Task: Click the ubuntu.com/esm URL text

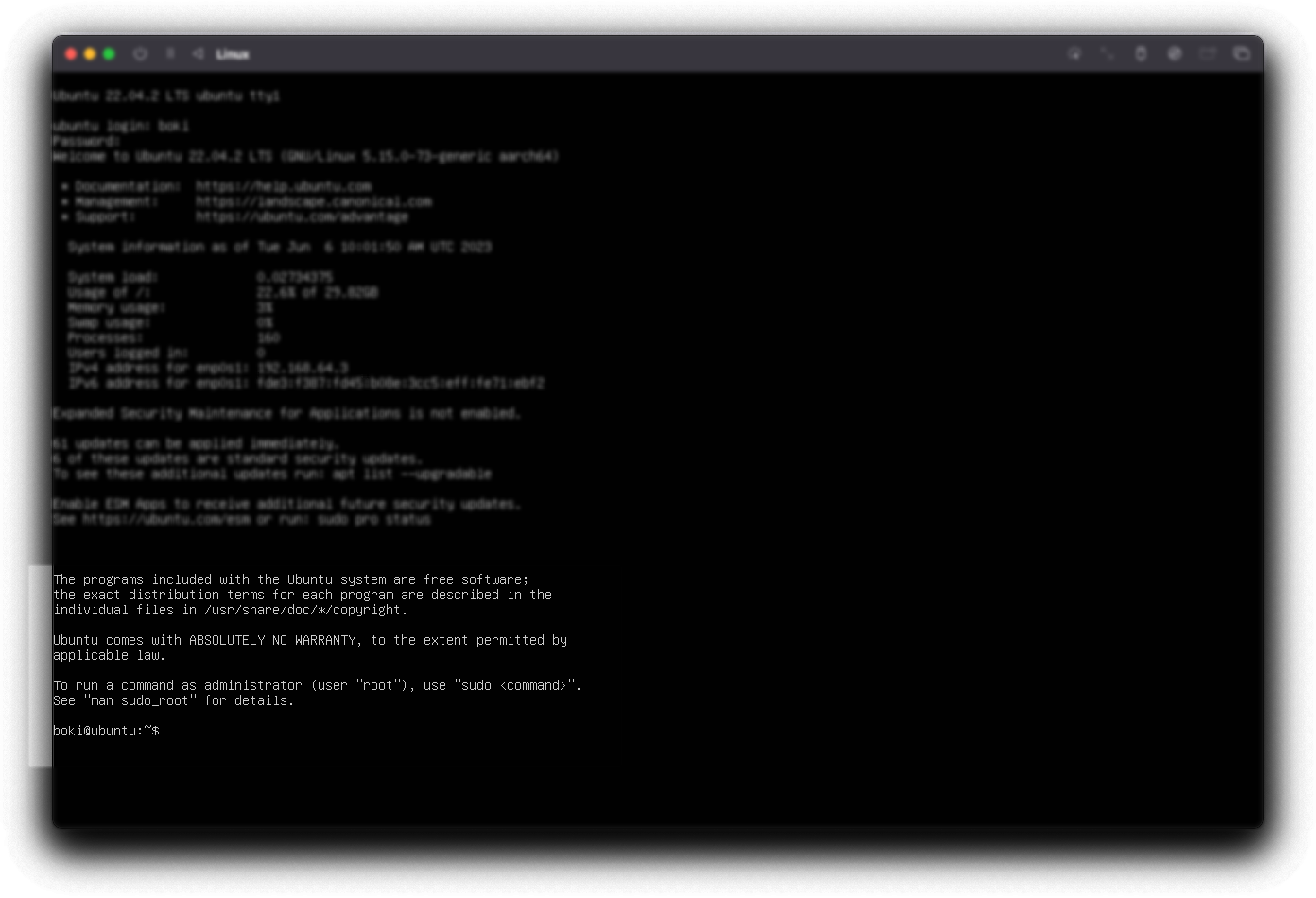Action: pyautogui.click(x=166, y=520)
